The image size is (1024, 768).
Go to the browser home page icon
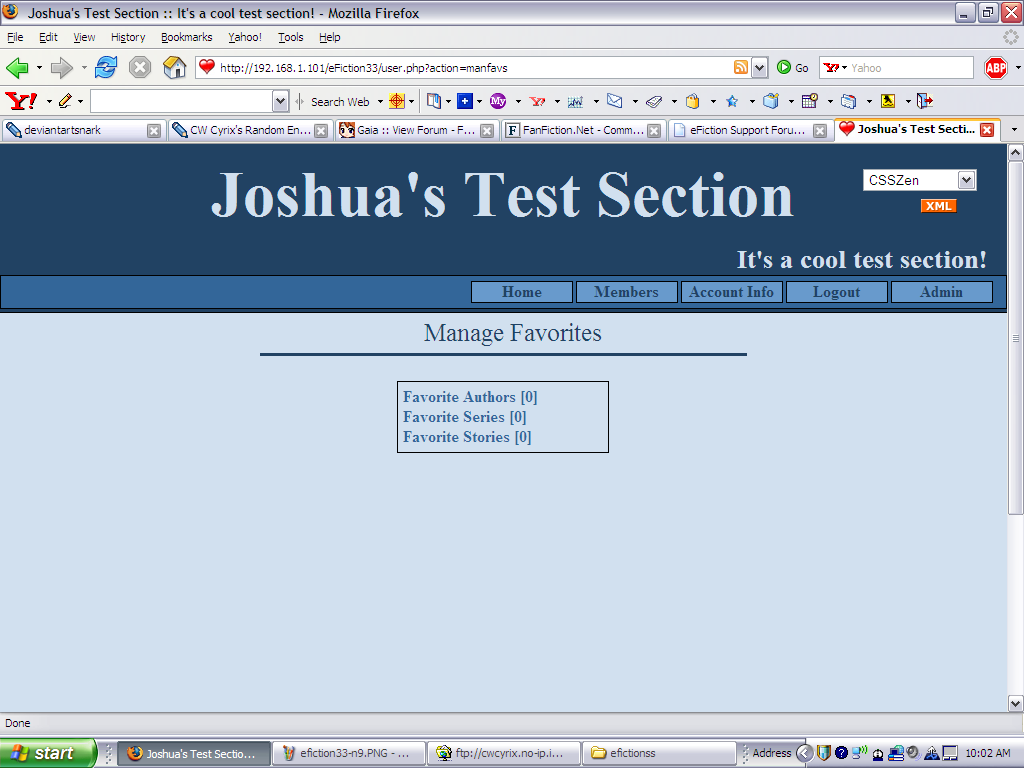pyautogui.click(x=174, y=67)
